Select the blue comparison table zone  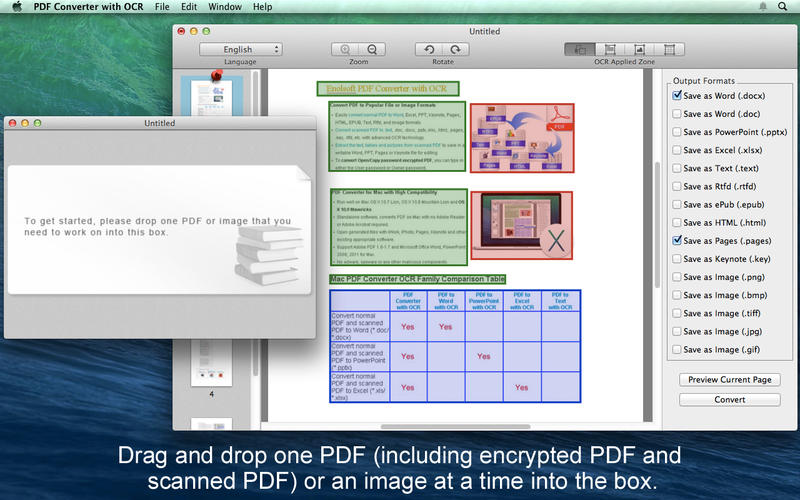455,346
